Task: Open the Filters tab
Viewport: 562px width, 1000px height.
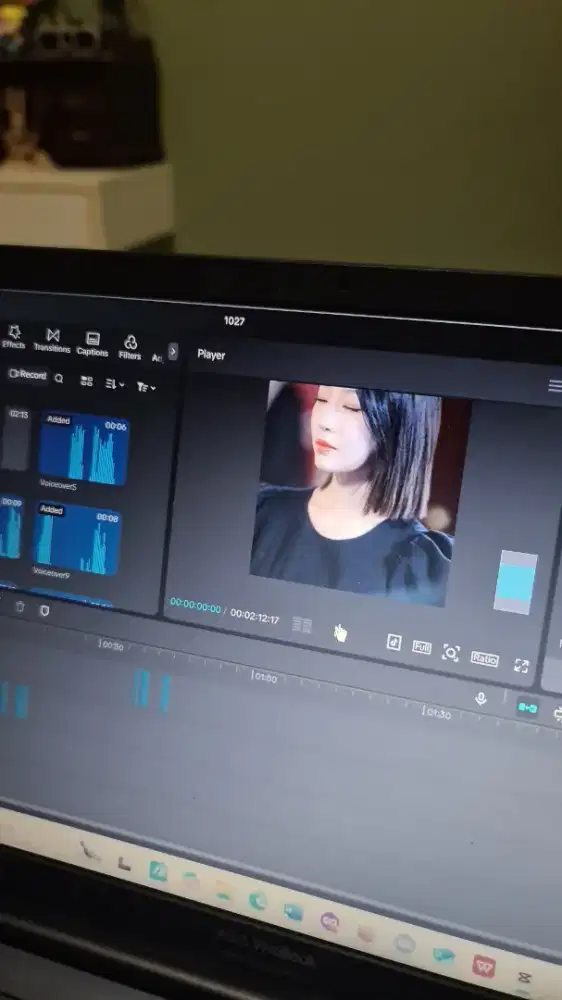Action: [129, 348]
